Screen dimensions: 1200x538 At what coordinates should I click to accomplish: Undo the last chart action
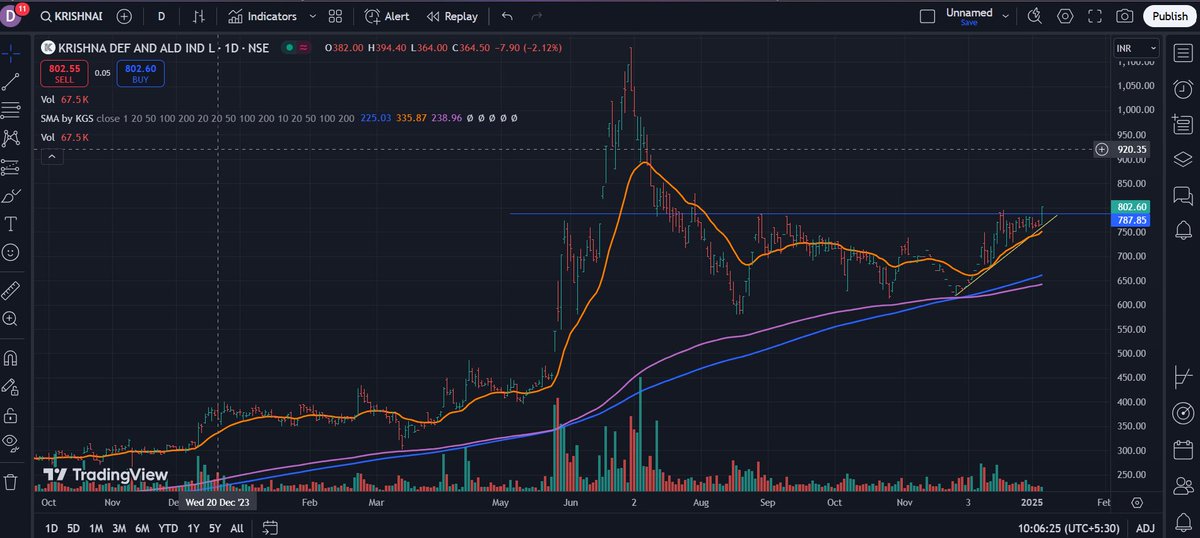(507, 16)
